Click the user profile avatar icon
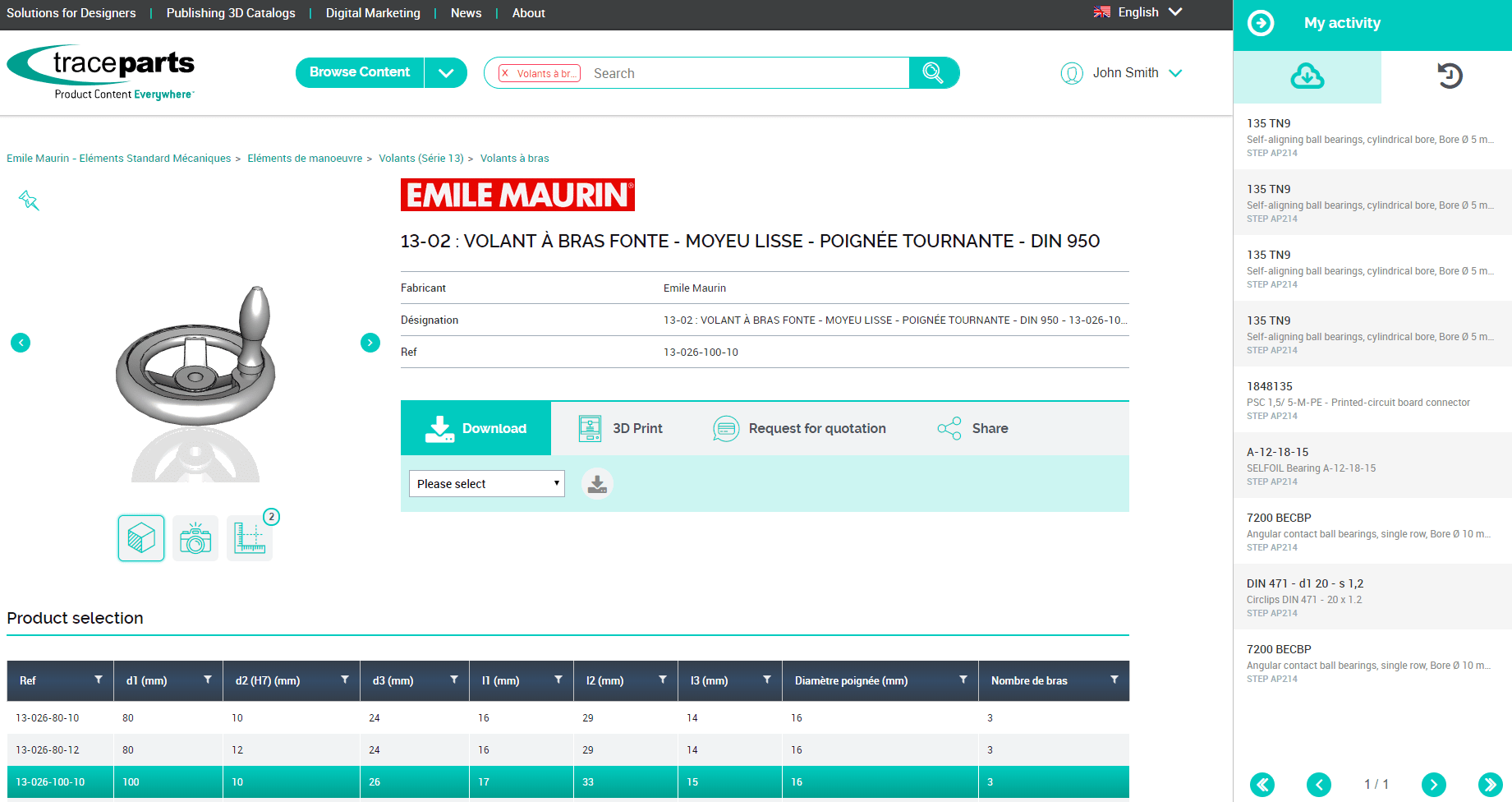 (x=1072, y=73)
